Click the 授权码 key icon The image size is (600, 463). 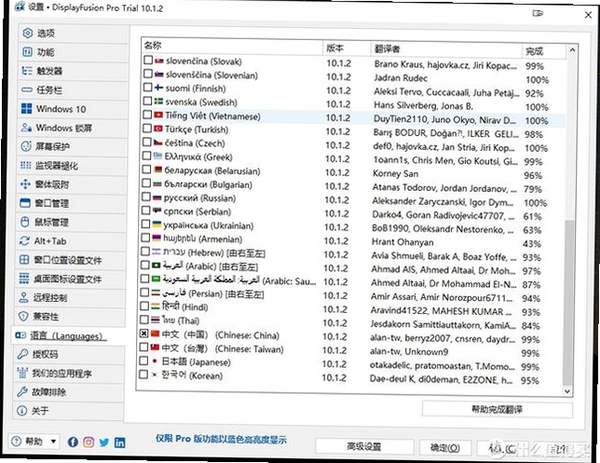click(x=23, y=354)
